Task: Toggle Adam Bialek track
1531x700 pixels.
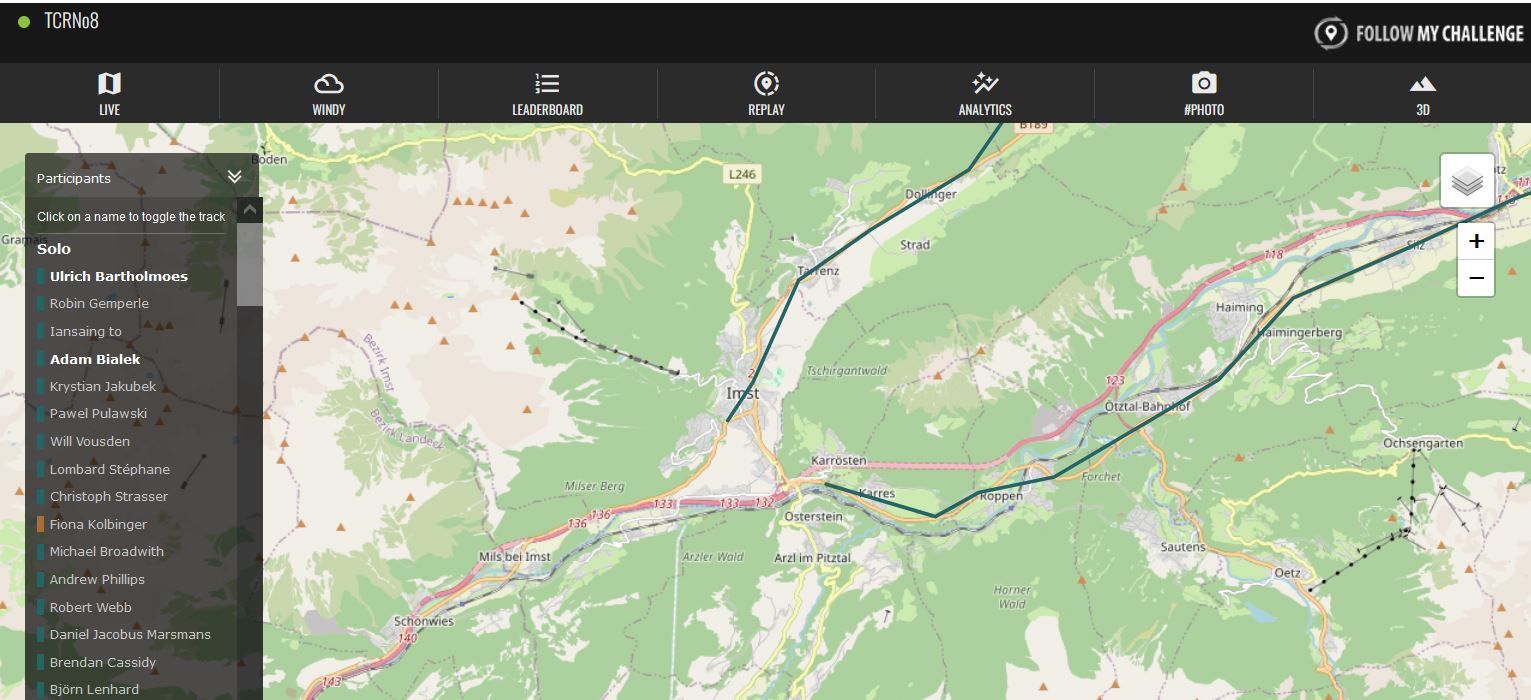Action: point(95,359)
